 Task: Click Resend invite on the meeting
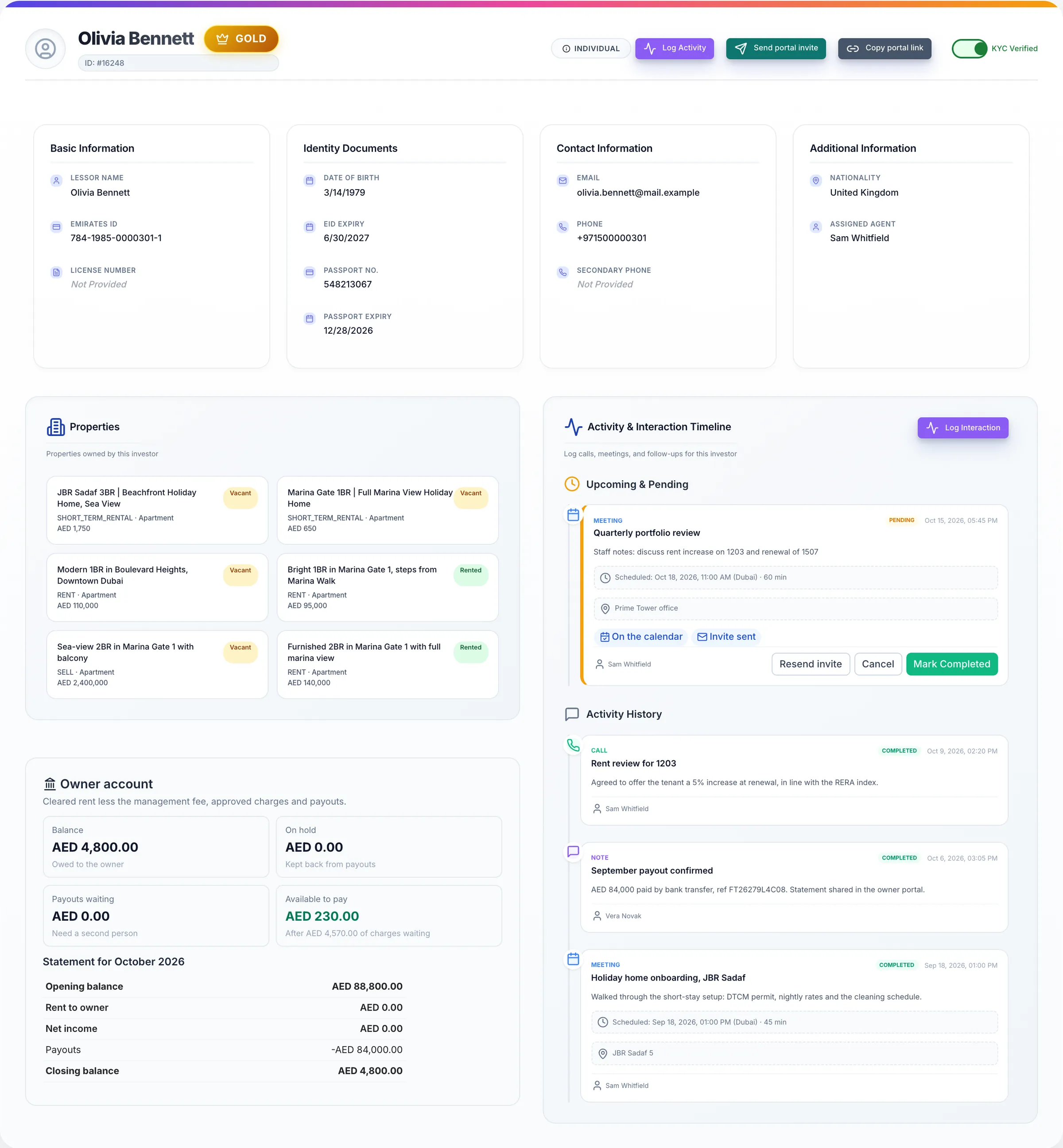[x=811, y=664]
